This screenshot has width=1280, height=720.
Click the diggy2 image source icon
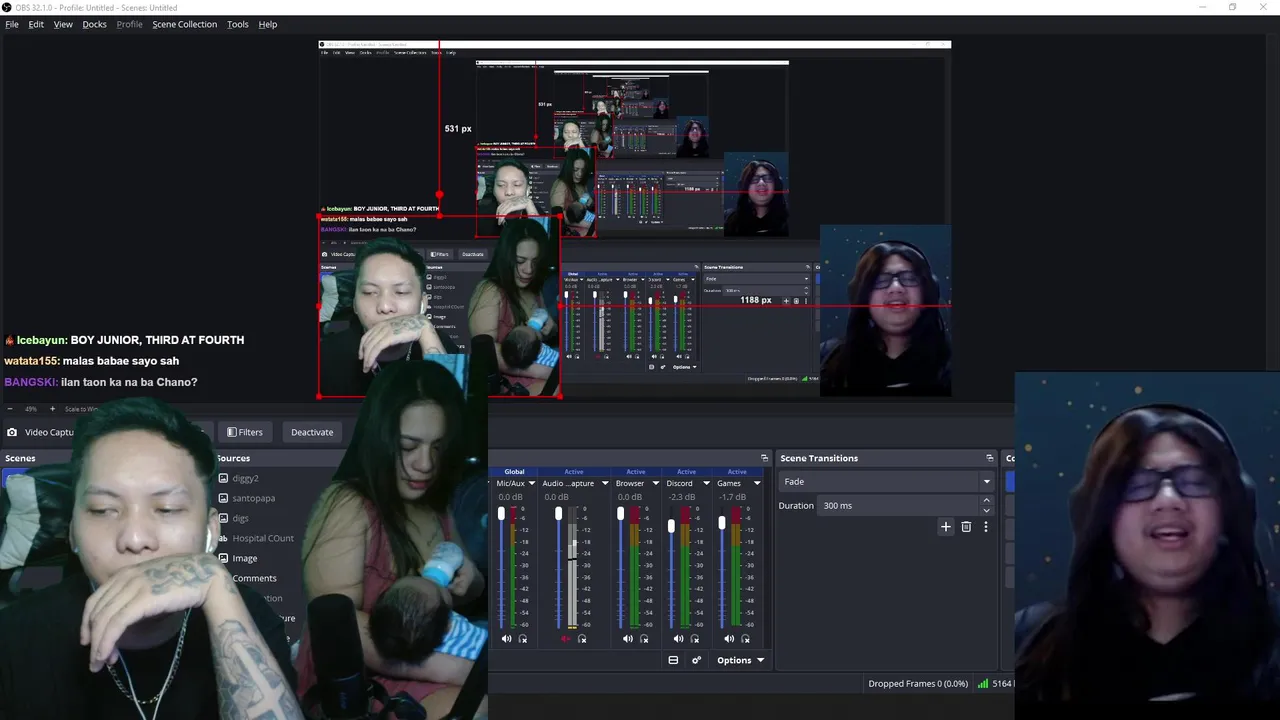click(x=223, y=478)
